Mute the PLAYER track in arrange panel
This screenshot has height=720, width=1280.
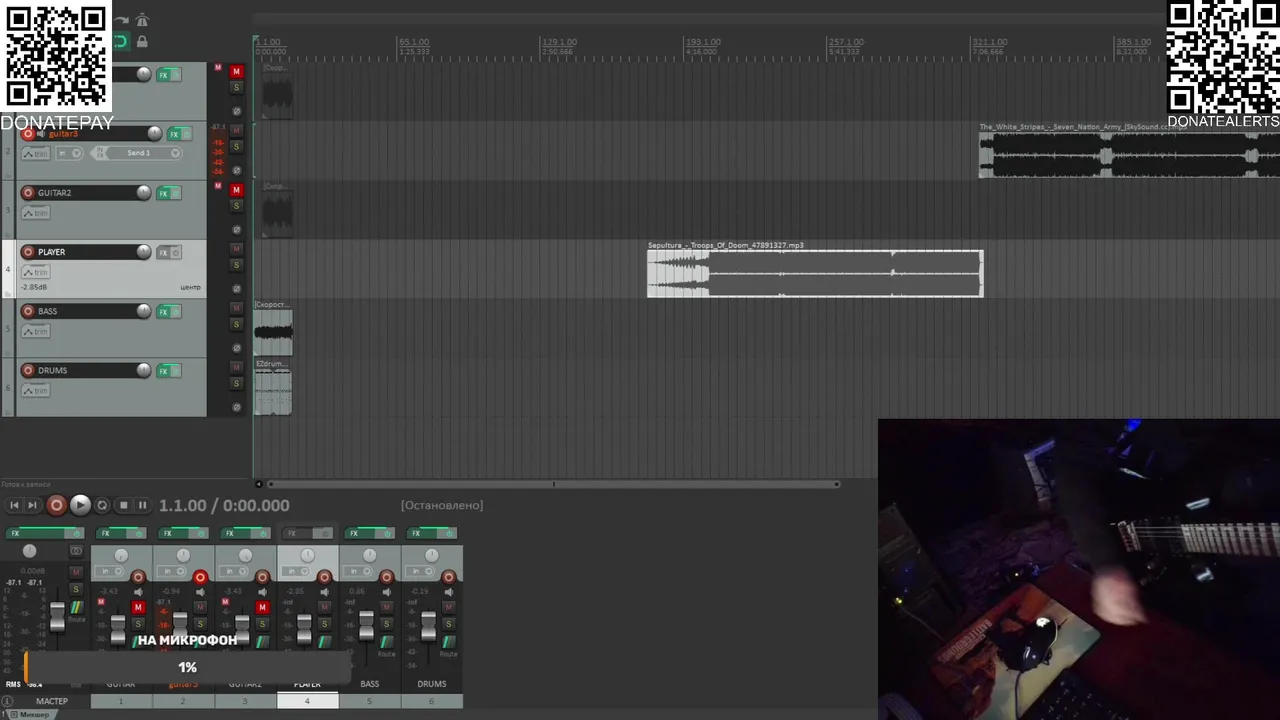(237, 249)
